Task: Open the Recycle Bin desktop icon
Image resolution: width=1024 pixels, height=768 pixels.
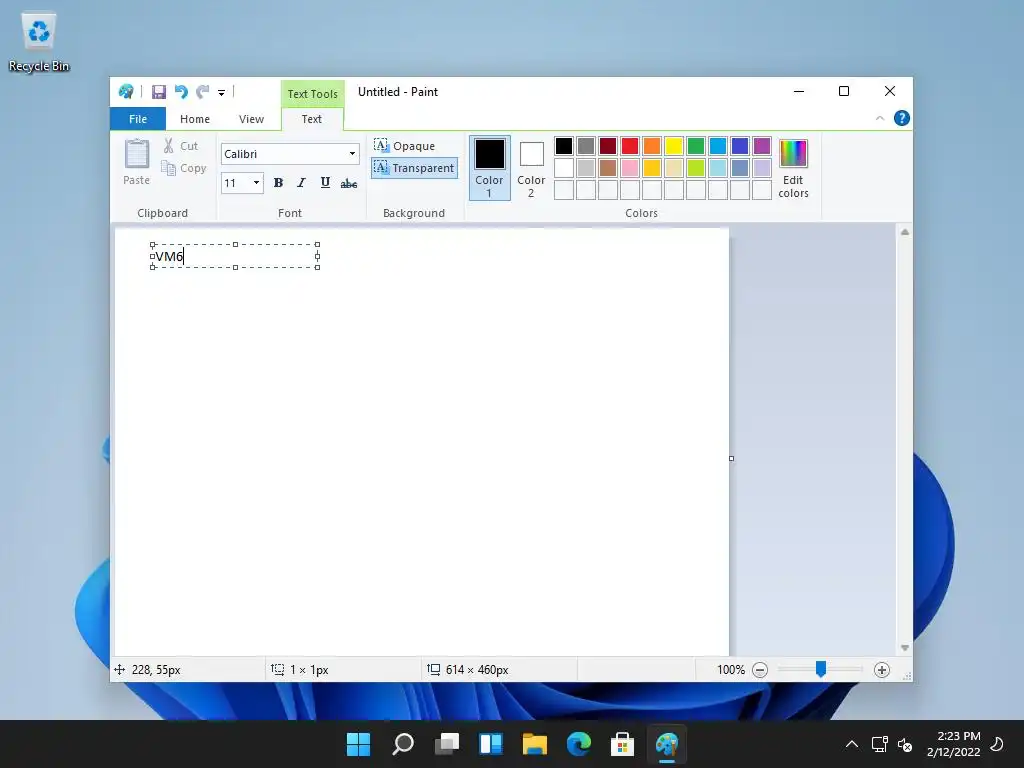Action: click(39, 41)
